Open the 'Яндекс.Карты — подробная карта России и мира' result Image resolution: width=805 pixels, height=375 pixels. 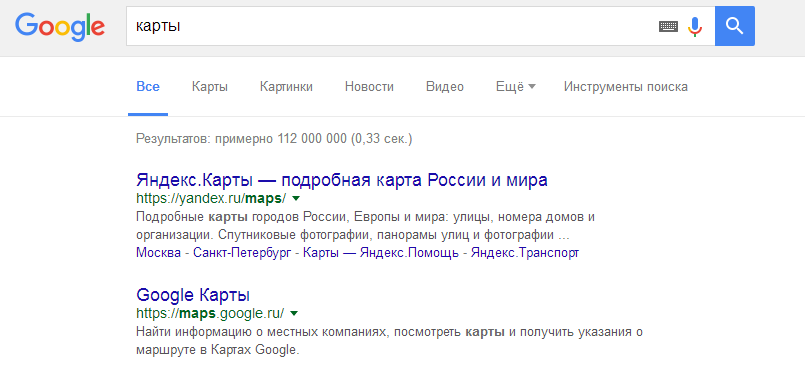point(342,180)
